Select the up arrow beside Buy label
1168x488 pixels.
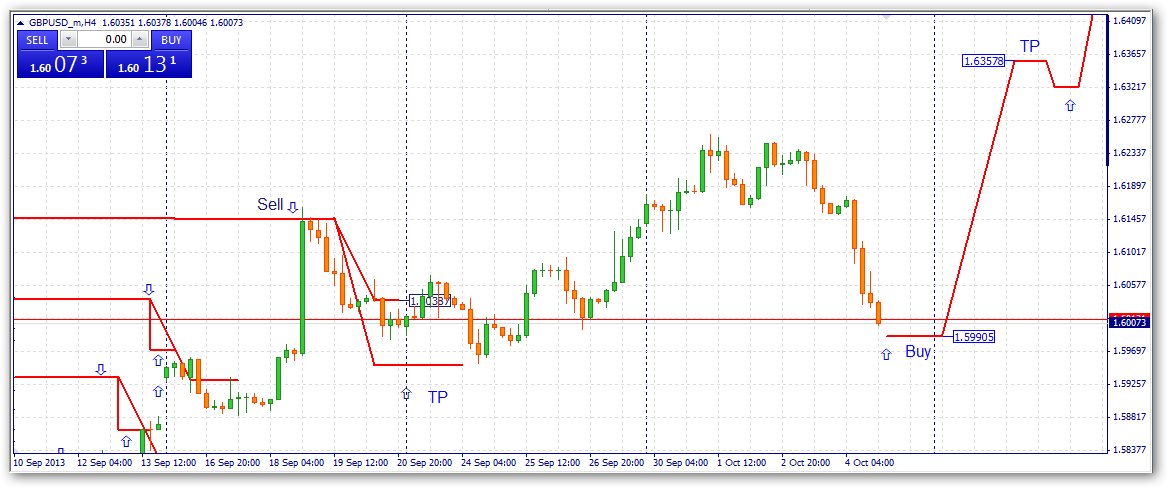point(886,355)
